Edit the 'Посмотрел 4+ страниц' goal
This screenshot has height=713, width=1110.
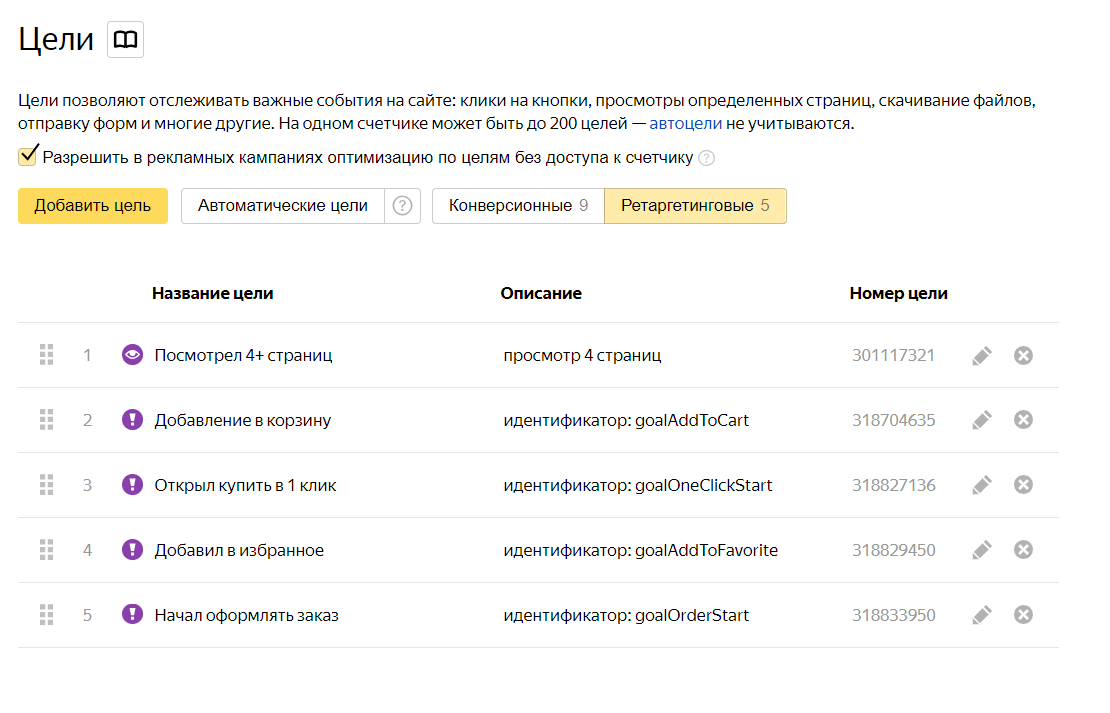coord(982,355)
